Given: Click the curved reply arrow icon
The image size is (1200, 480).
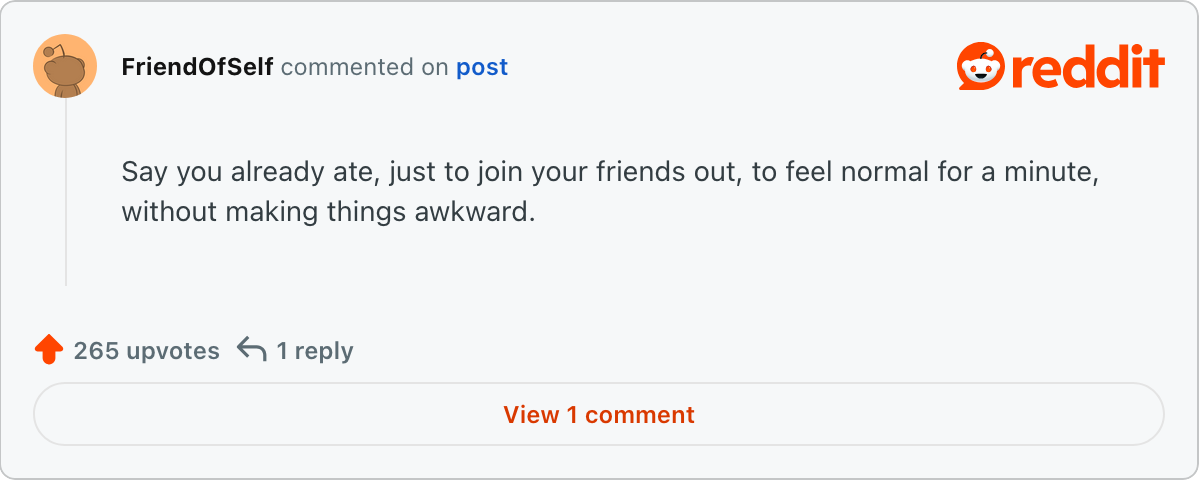Looking at the screenshot, I should coord(252,350).
